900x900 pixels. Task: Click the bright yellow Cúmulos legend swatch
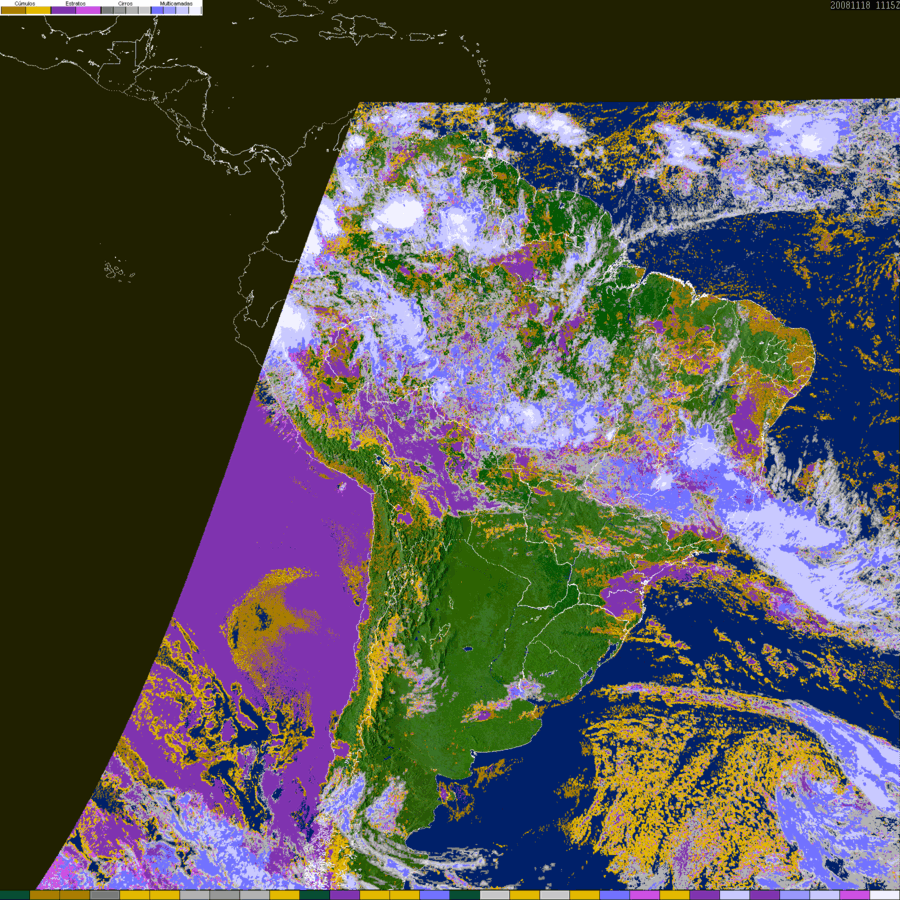coord(38,10)
